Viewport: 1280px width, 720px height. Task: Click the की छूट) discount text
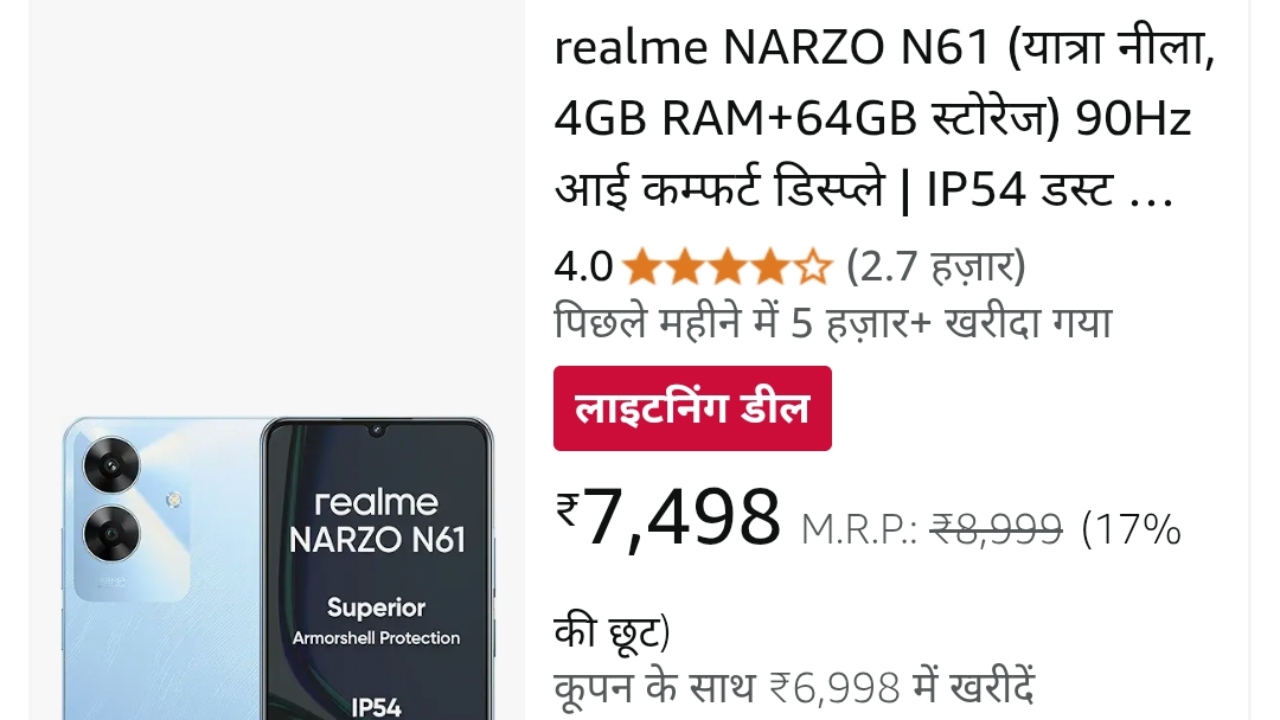(x=612, y=633)
